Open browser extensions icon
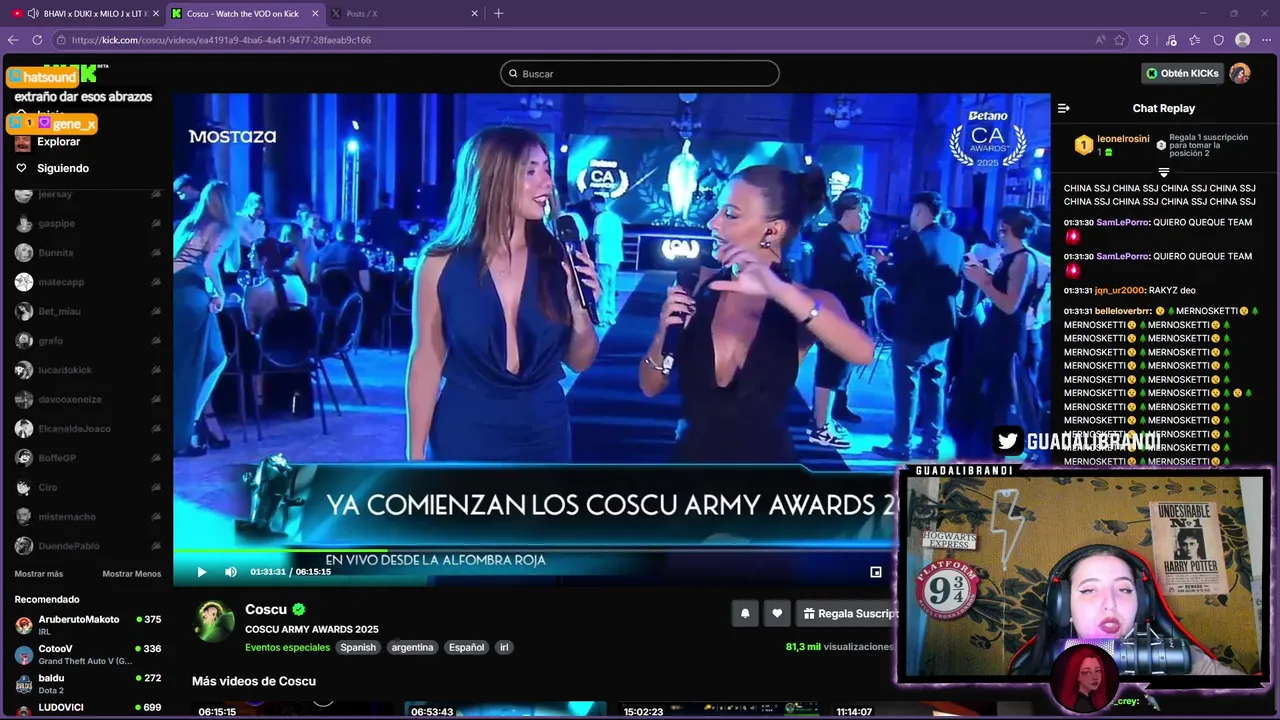Screen dimensions: 1280x720 pyautogui.click(x=1144, y=40)
